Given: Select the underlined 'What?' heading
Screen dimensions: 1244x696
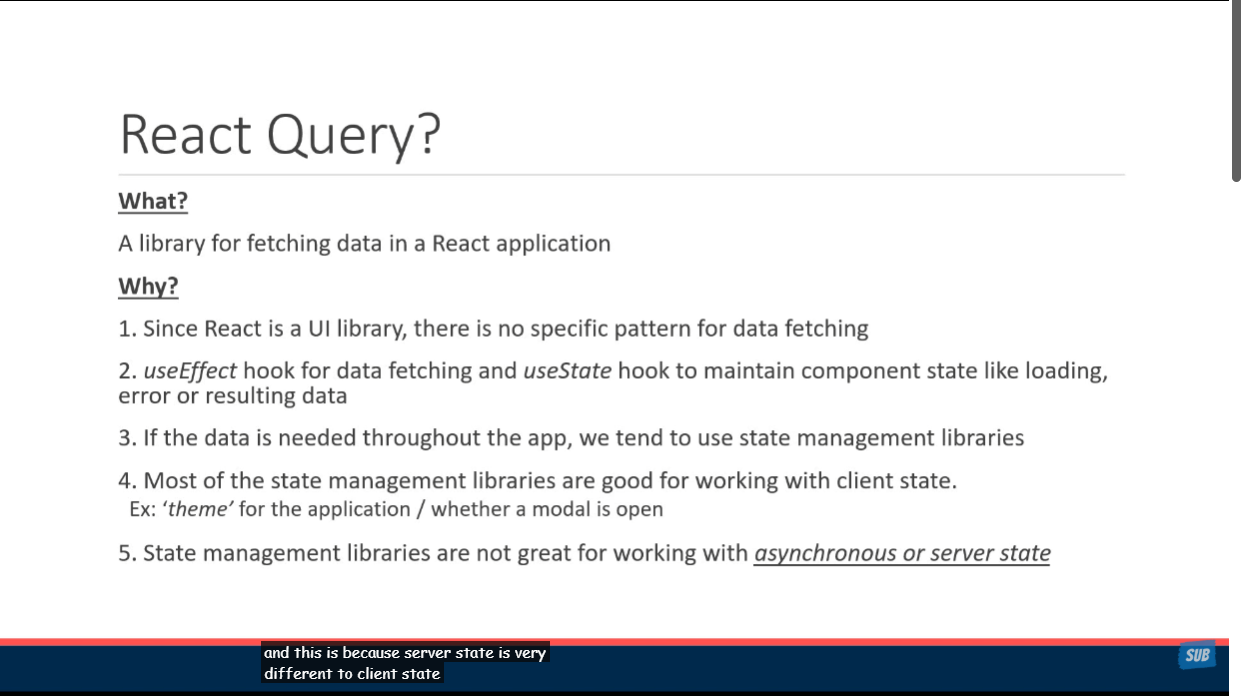Looking at the screenshot, I should point(153,201).
